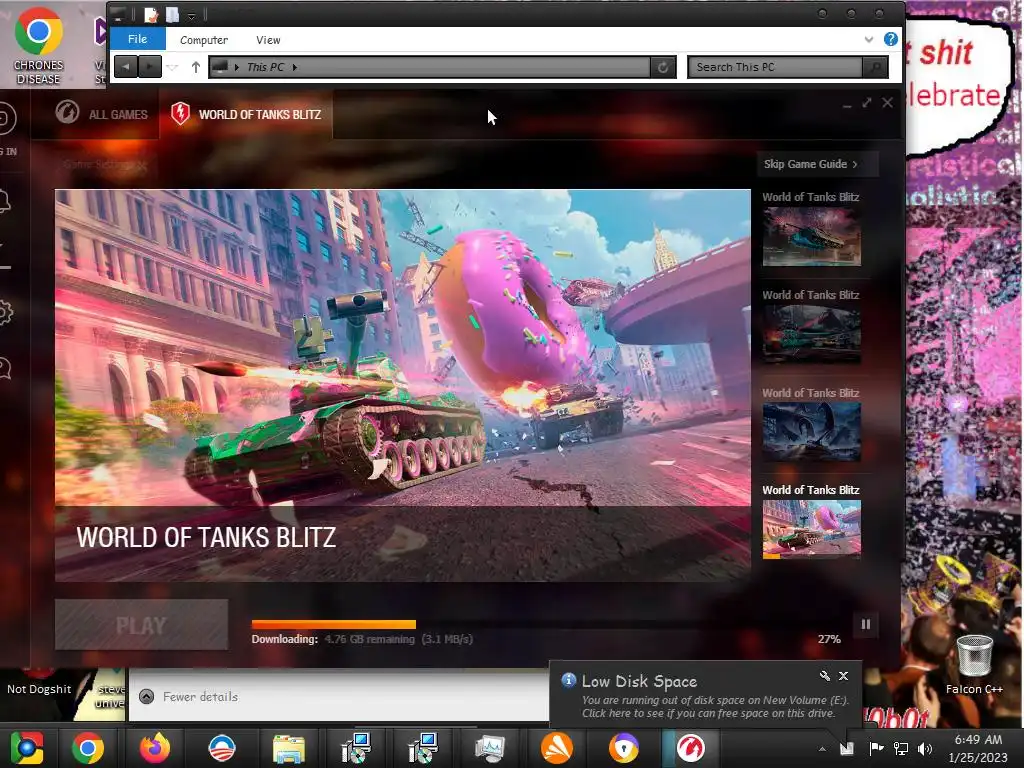
Task: Click the Low Disk Space notification message
Action: (x=715, y=707)
